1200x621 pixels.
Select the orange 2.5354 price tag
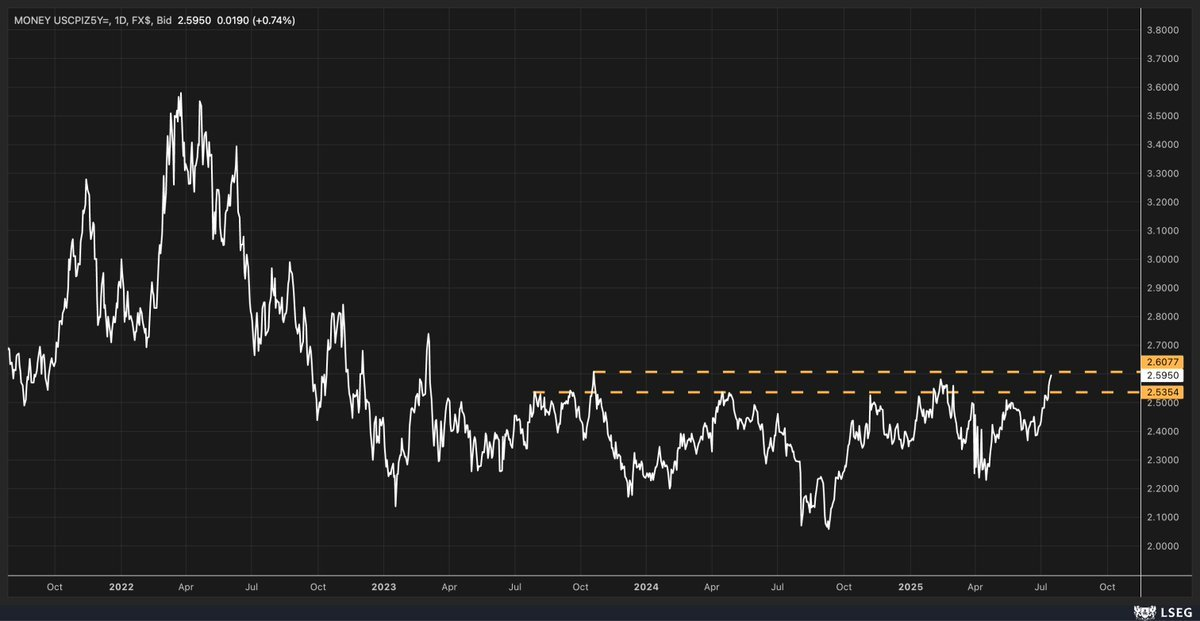tap(1159, 390)
